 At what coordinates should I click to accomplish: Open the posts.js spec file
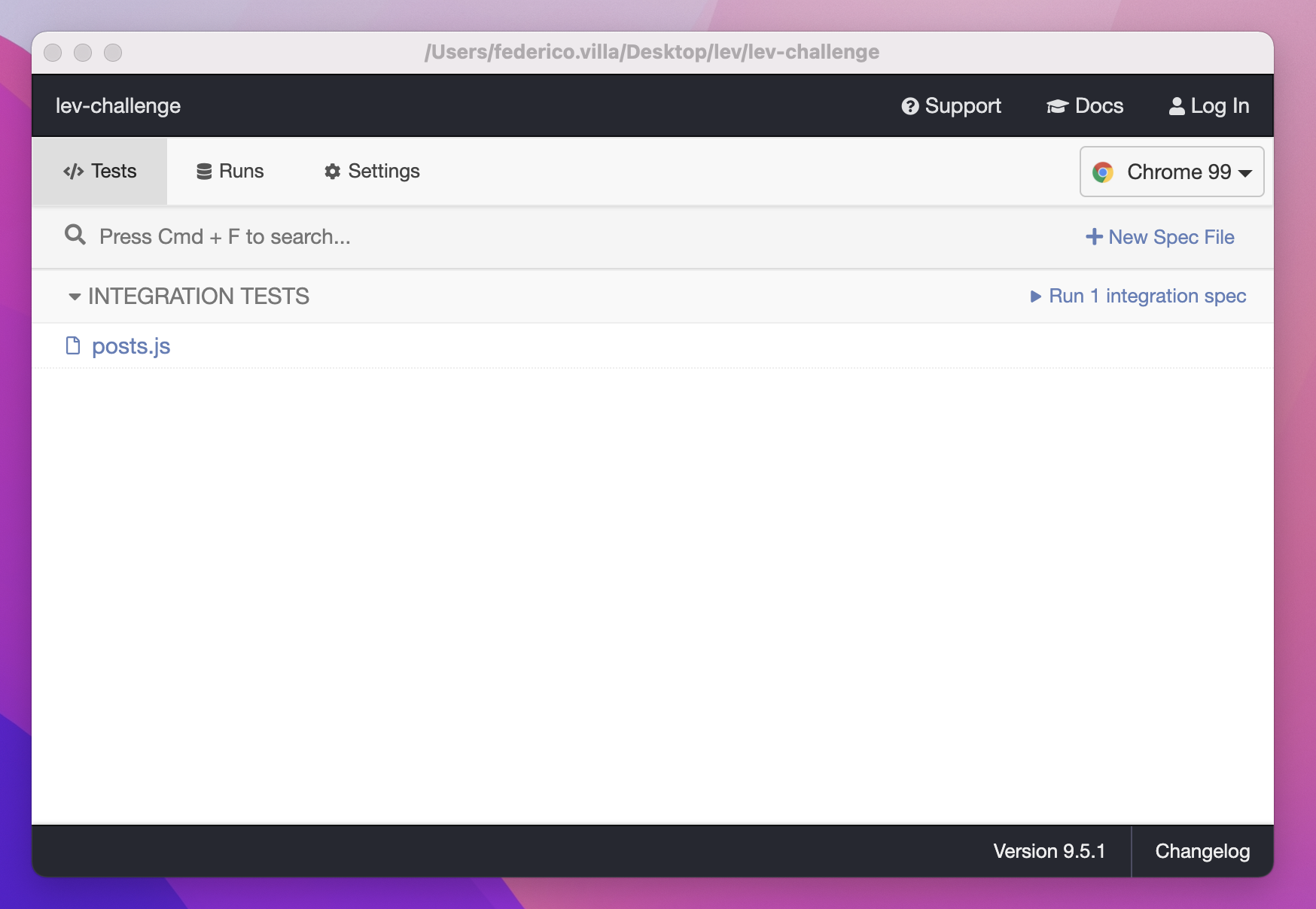pos(130,345)
